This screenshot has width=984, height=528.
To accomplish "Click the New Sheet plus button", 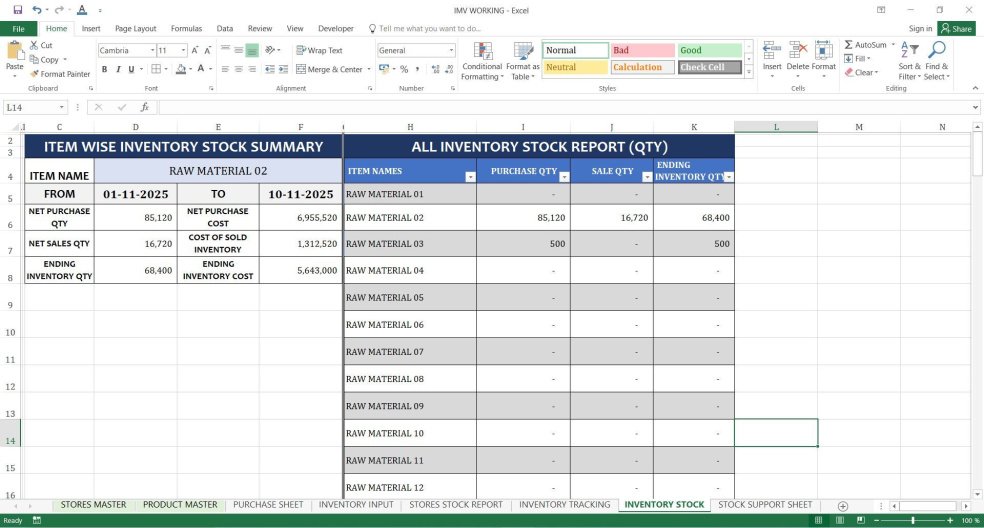I will [843, 506].
